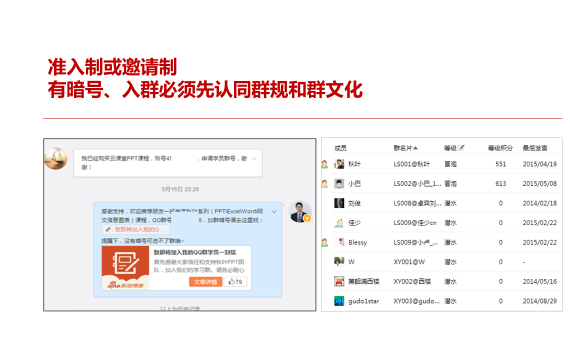Select member name 小巴
This screenshot has height=360, width=570.
[x=354, y=184]
